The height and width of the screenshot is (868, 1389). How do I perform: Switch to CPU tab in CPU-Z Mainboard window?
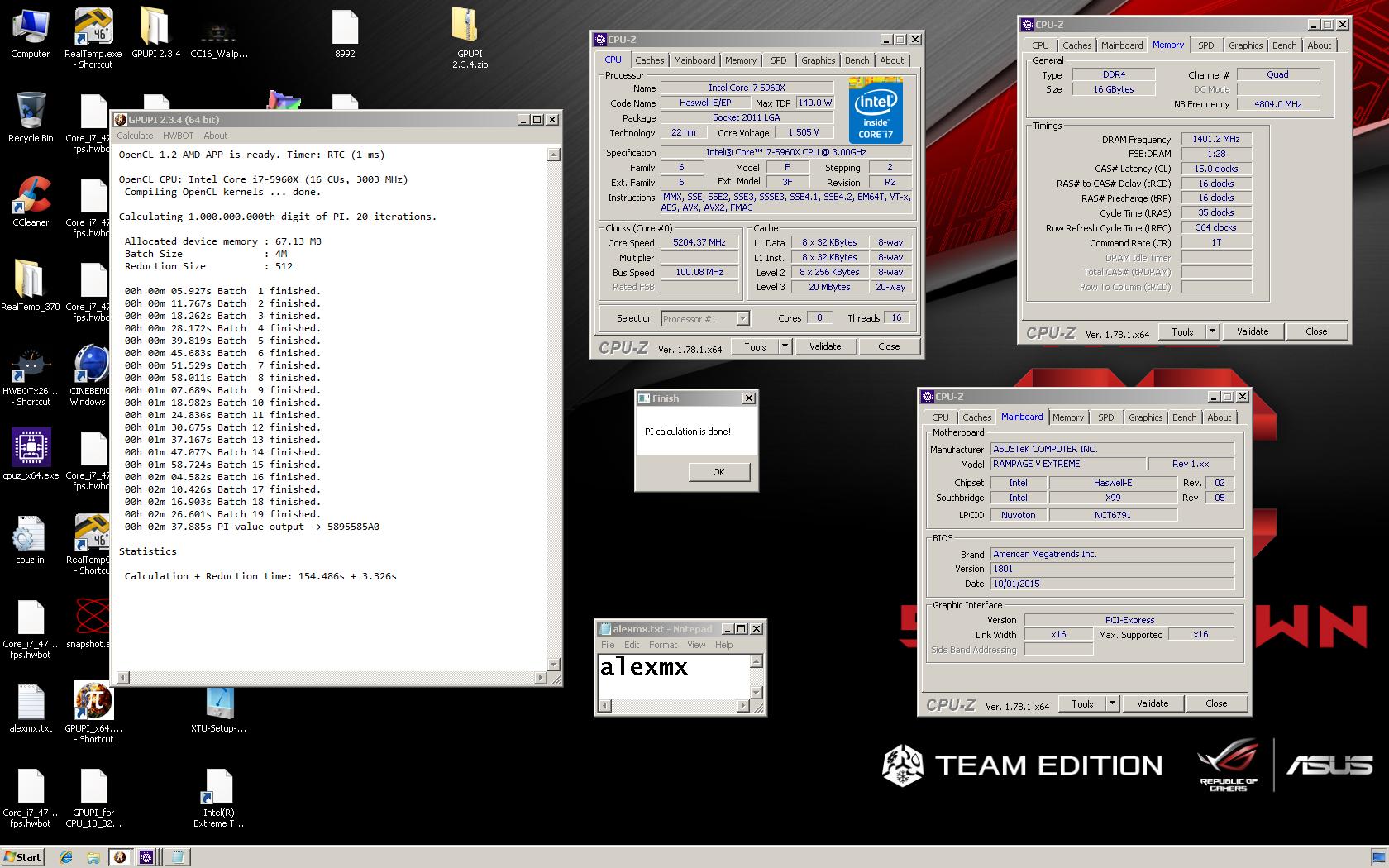click(940, 417)
